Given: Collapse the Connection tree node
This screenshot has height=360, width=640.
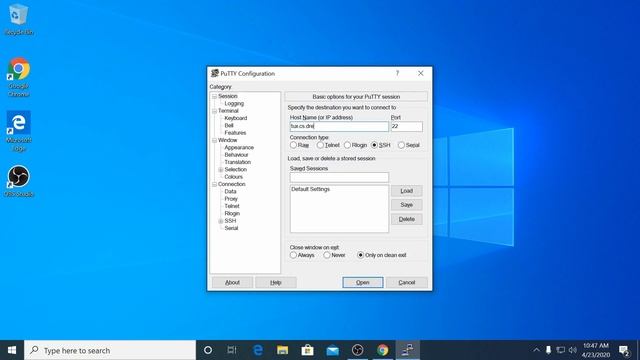Looking at the screenshot, I should [214, 184].
